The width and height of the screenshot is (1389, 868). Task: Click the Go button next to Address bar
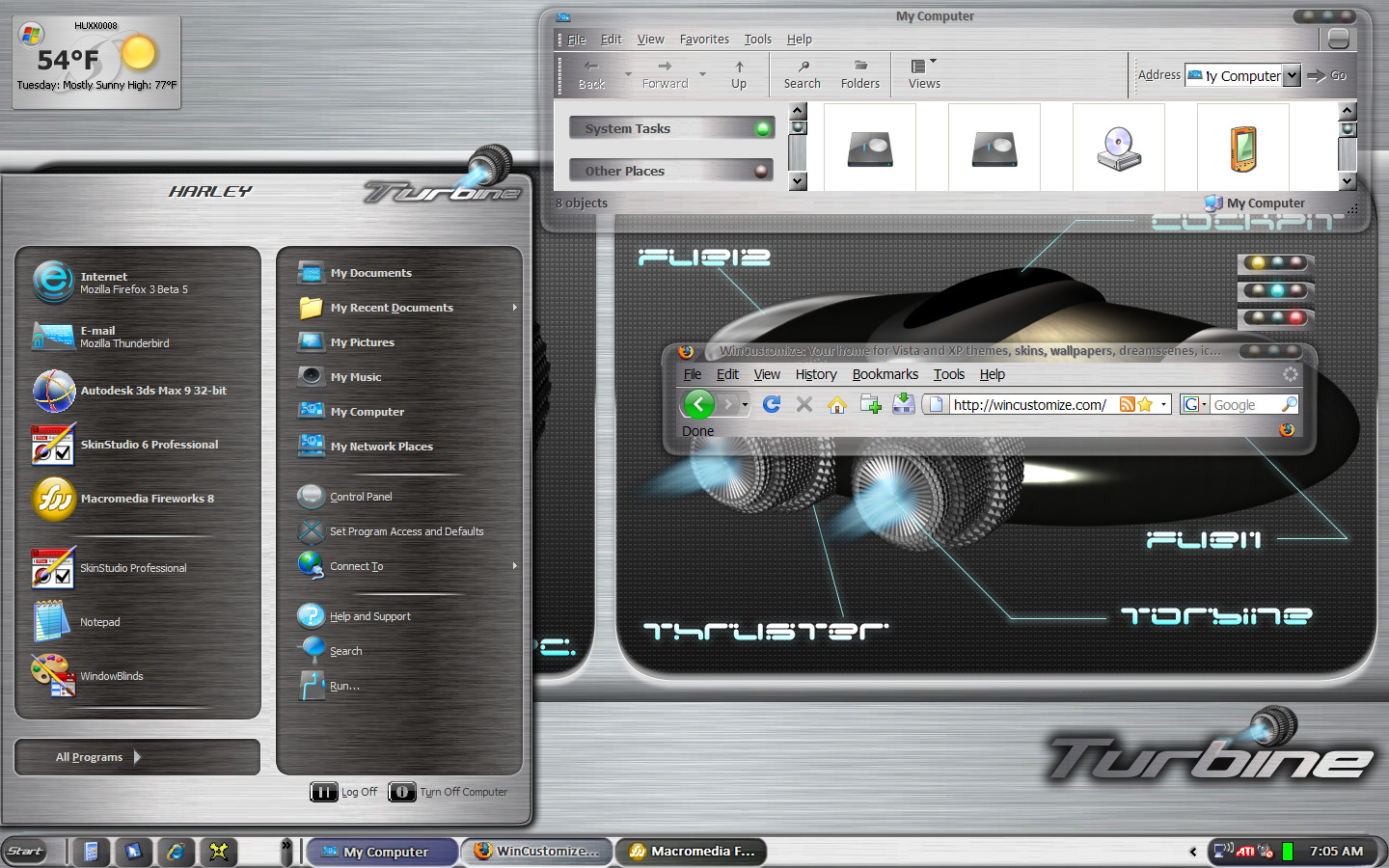1327,75
